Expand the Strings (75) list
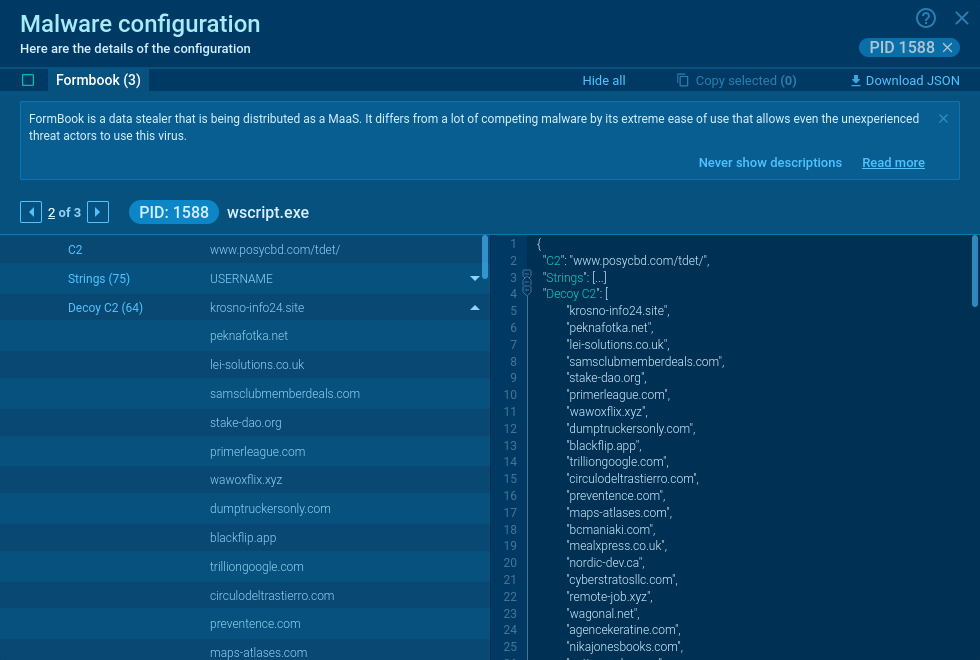 click(475, 279)
